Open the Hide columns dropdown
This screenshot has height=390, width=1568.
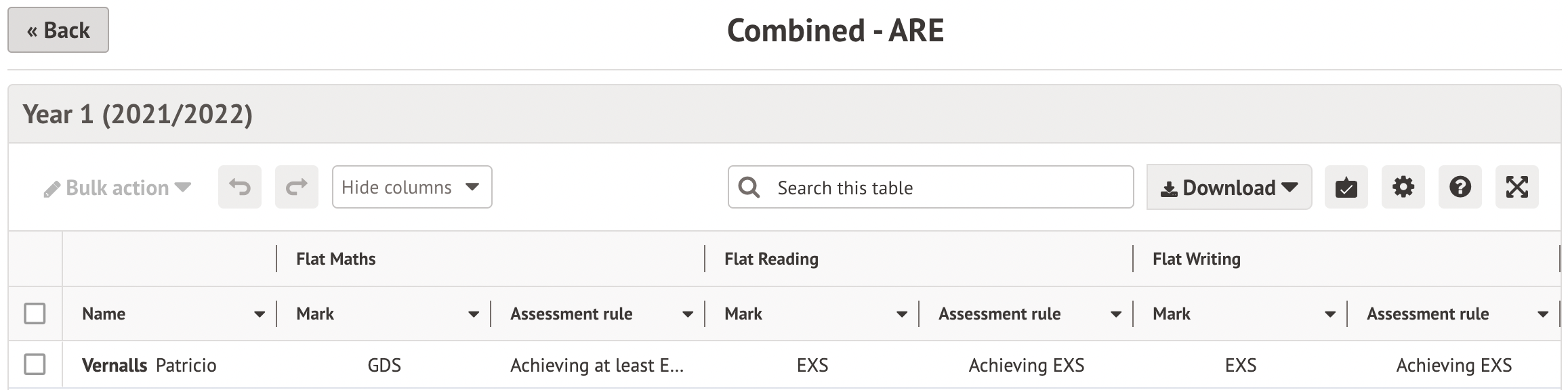pos(411,187)
